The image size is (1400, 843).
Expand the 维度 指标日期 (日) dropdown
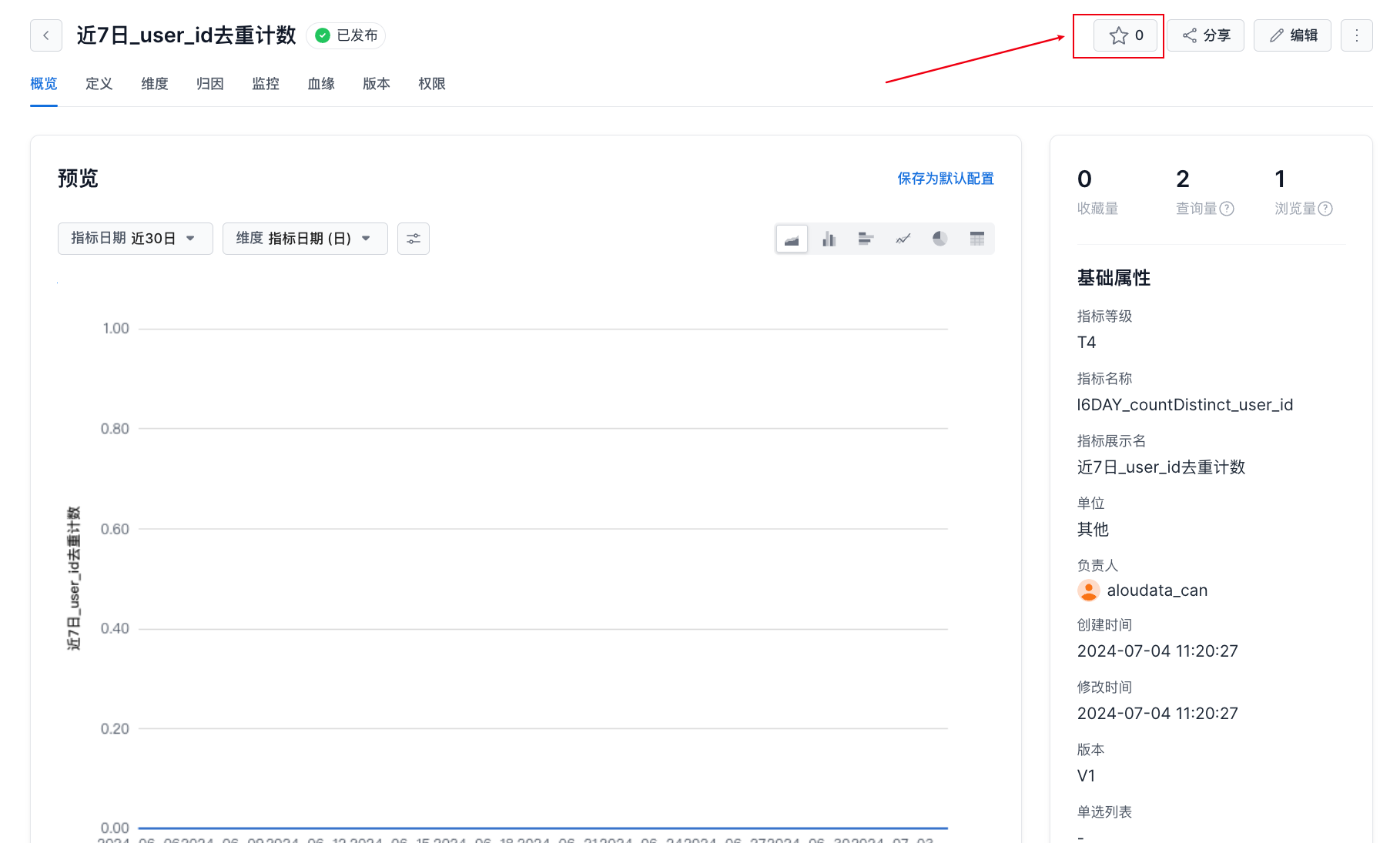pos(304,239)
